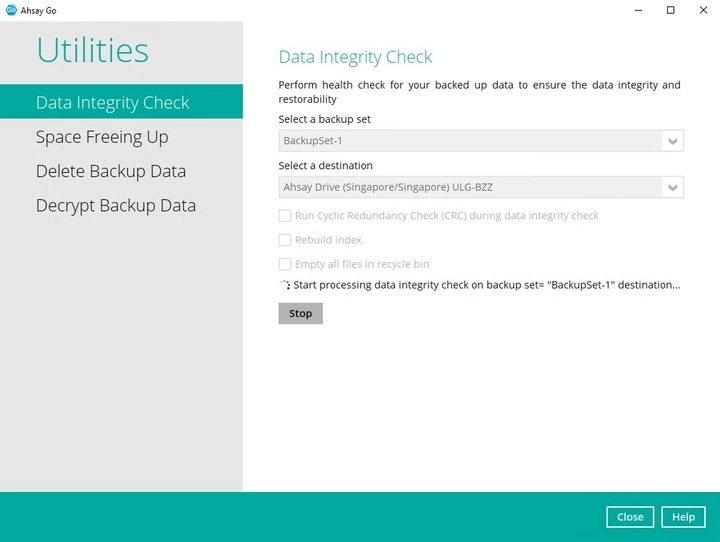Open Delete Backup Data section

[111, 171]
